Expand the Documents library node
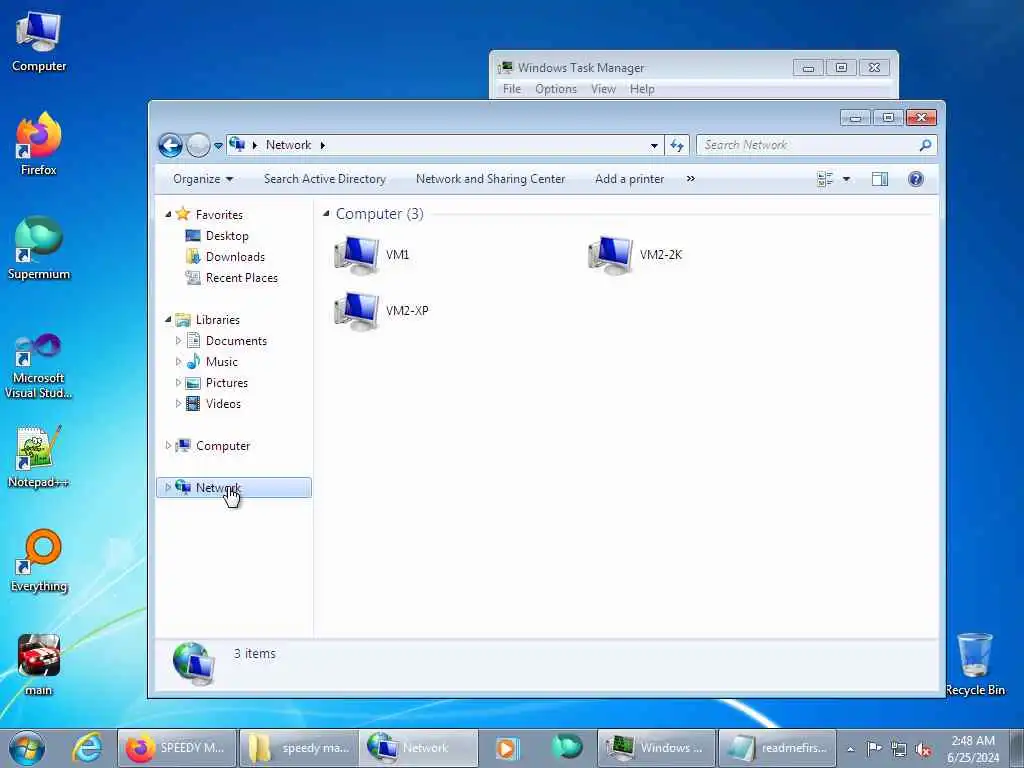1024x768 pixels. 178,341
